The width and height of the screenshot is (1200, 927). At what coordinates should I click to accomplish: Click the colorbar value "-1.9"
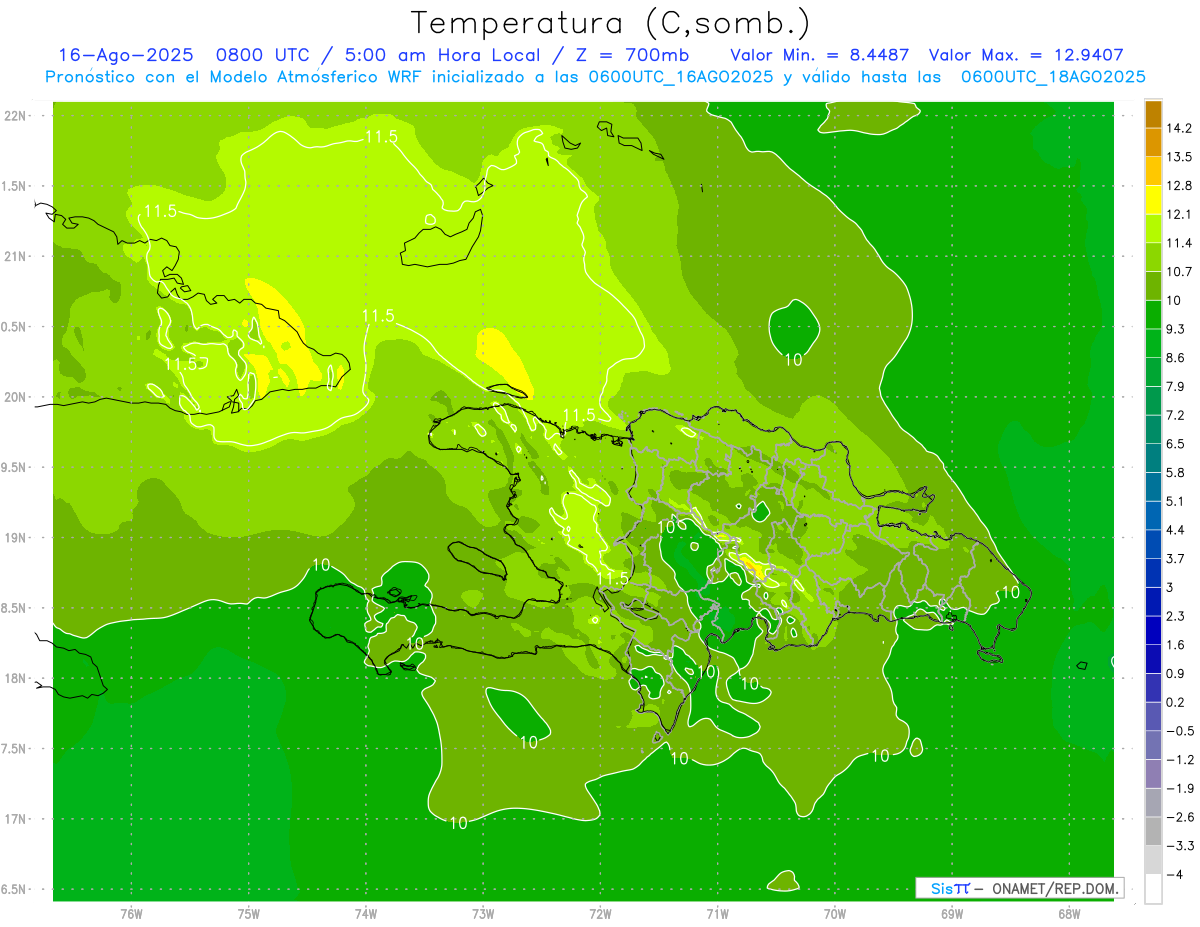(1179, 789)
